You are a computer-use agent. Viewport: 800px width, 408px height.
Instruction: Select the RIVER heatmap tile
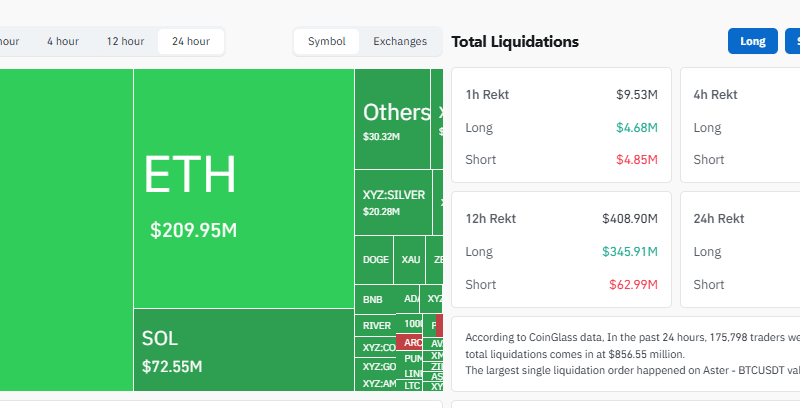[x=376, y=325]
